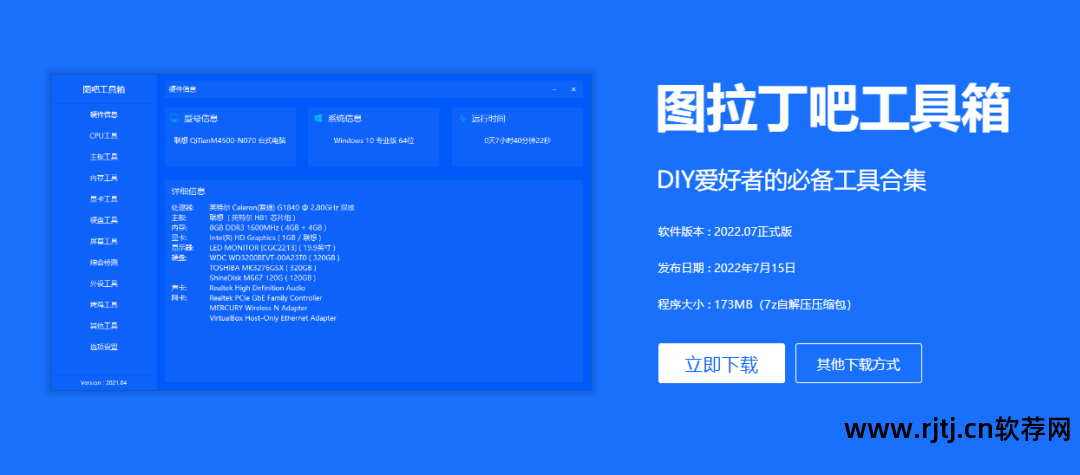Open 内存工具 in the sidebar
This screenshot has width=1080, height=475.
(103, 178)
